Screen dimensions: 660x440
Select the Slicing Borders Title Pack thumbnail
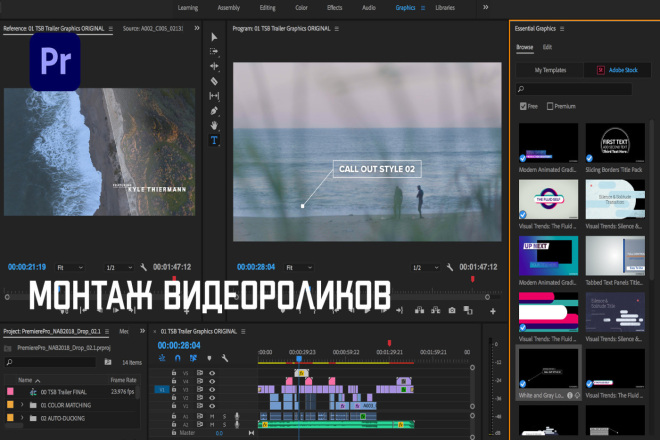[615, 143]
